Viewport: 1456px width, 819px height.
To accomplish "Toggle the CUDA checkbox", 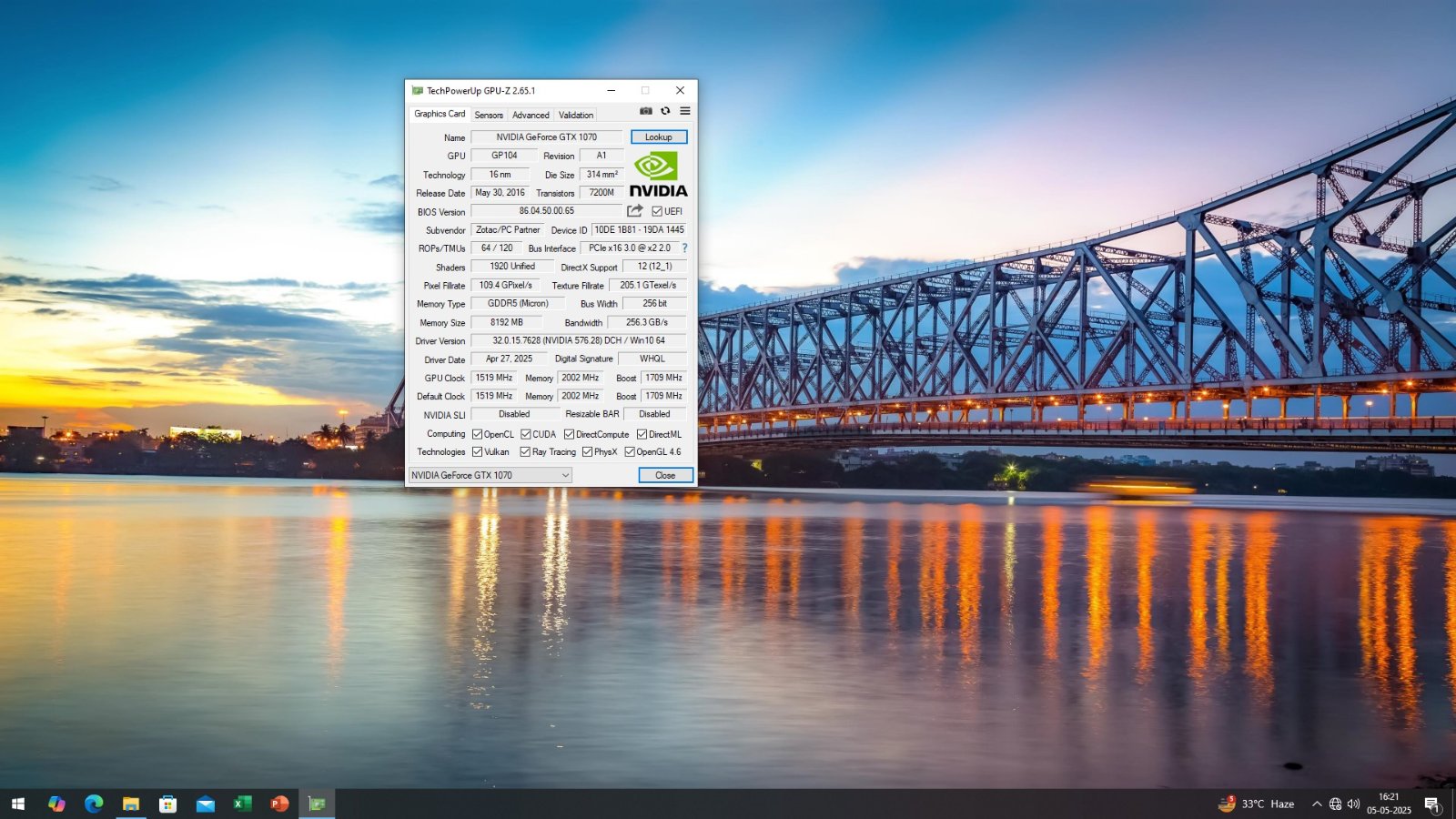I will 525,434.
